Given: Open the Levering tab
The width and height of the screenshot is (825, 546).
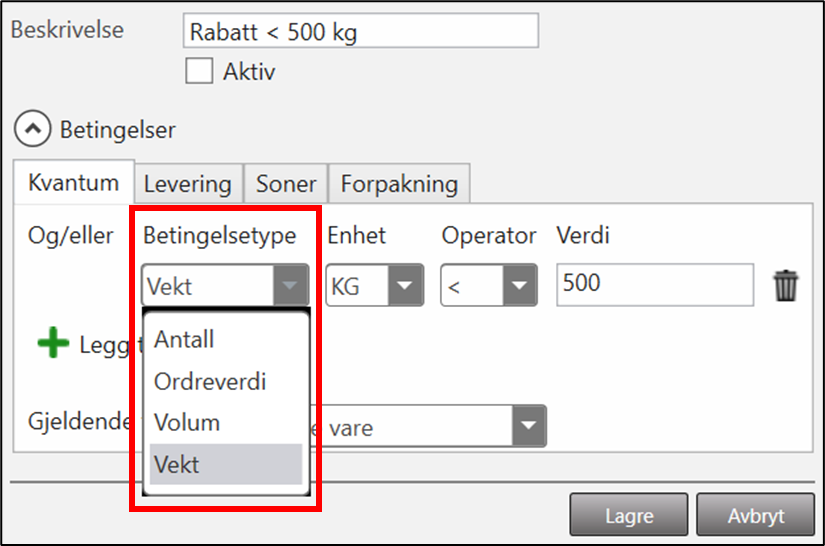Looking at the screenshot, I should pos(188,184).
